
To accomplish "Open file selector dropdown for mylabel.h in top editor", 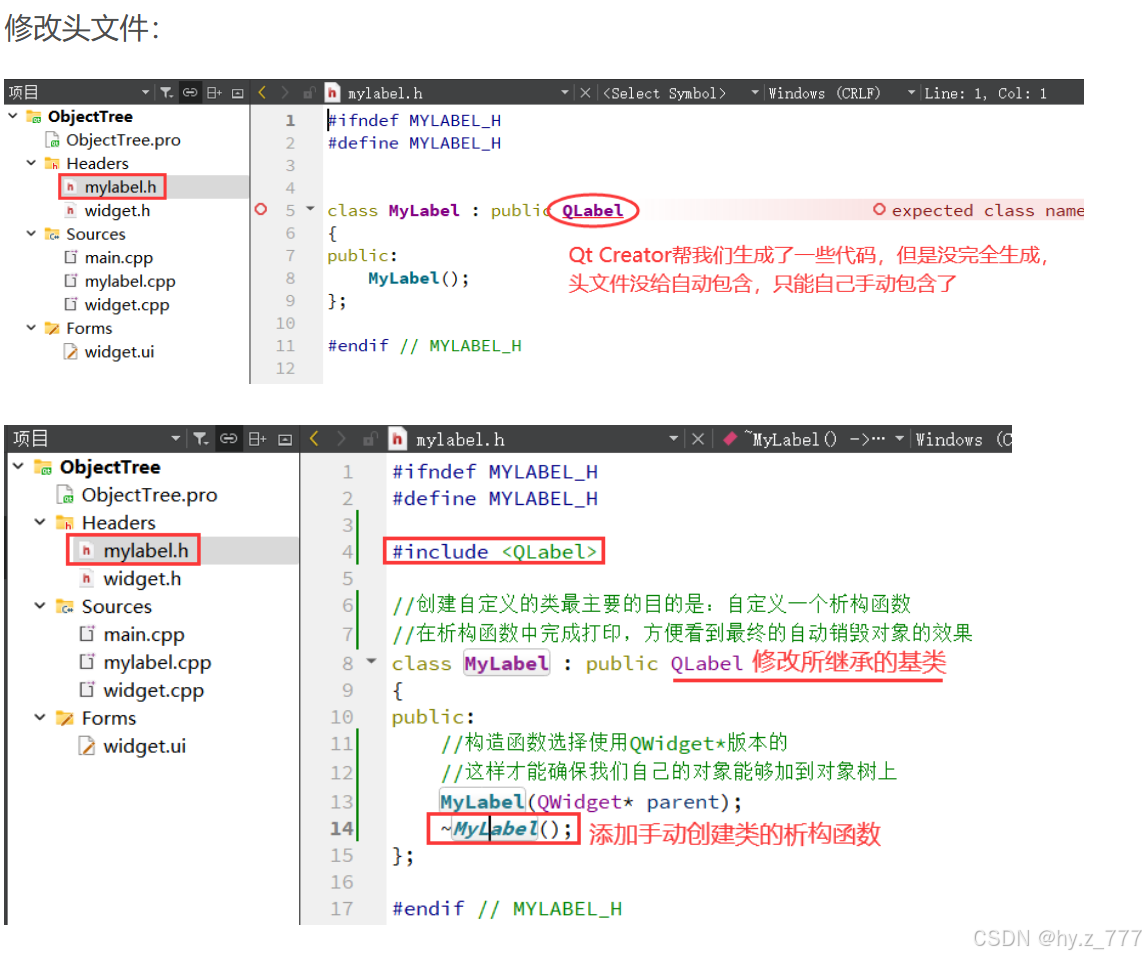I will click(565, 93).
